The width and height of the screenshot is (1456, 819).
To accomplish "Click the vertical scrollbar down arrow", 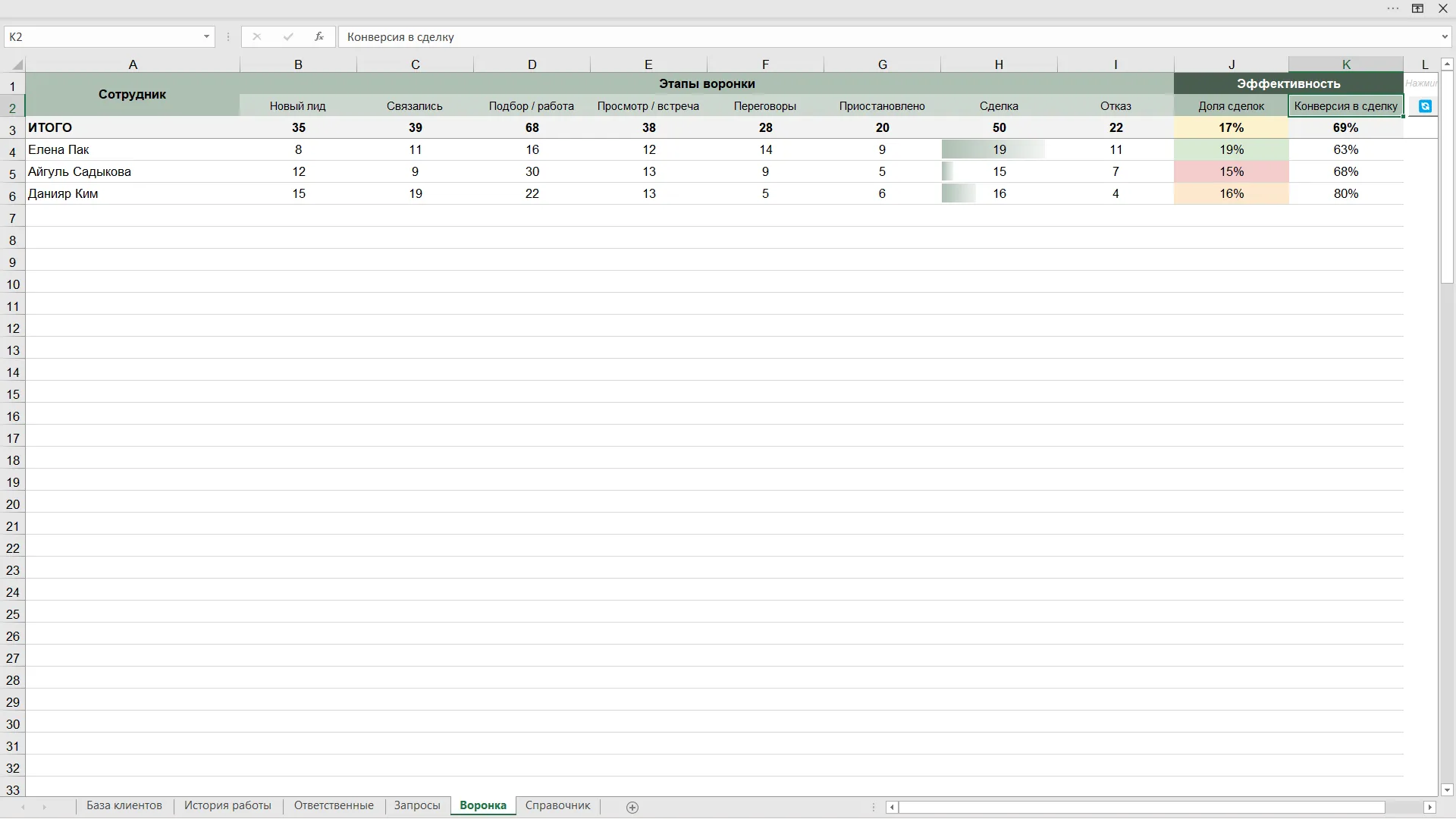I will 1446,789.
